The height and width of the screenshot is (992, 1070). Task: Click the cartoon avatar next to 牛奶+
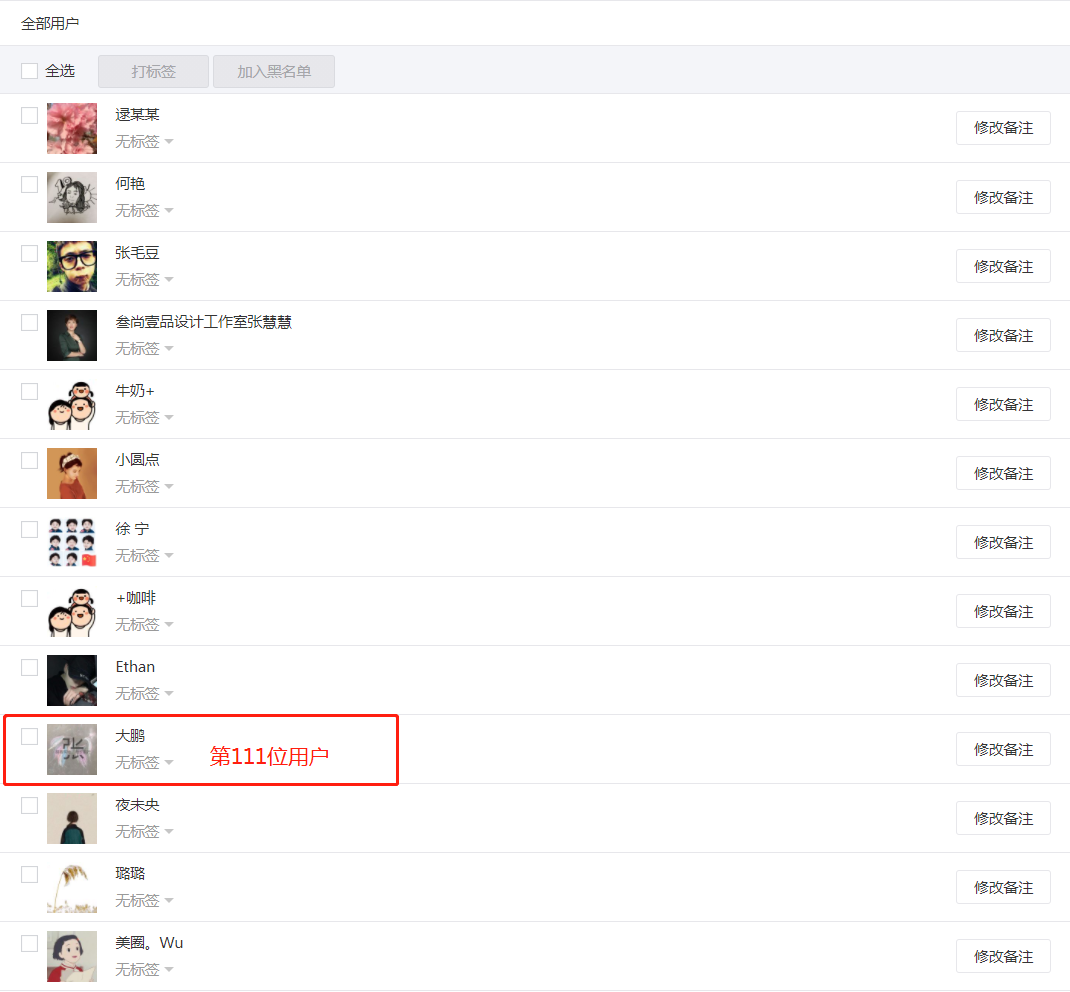point(72,405)
